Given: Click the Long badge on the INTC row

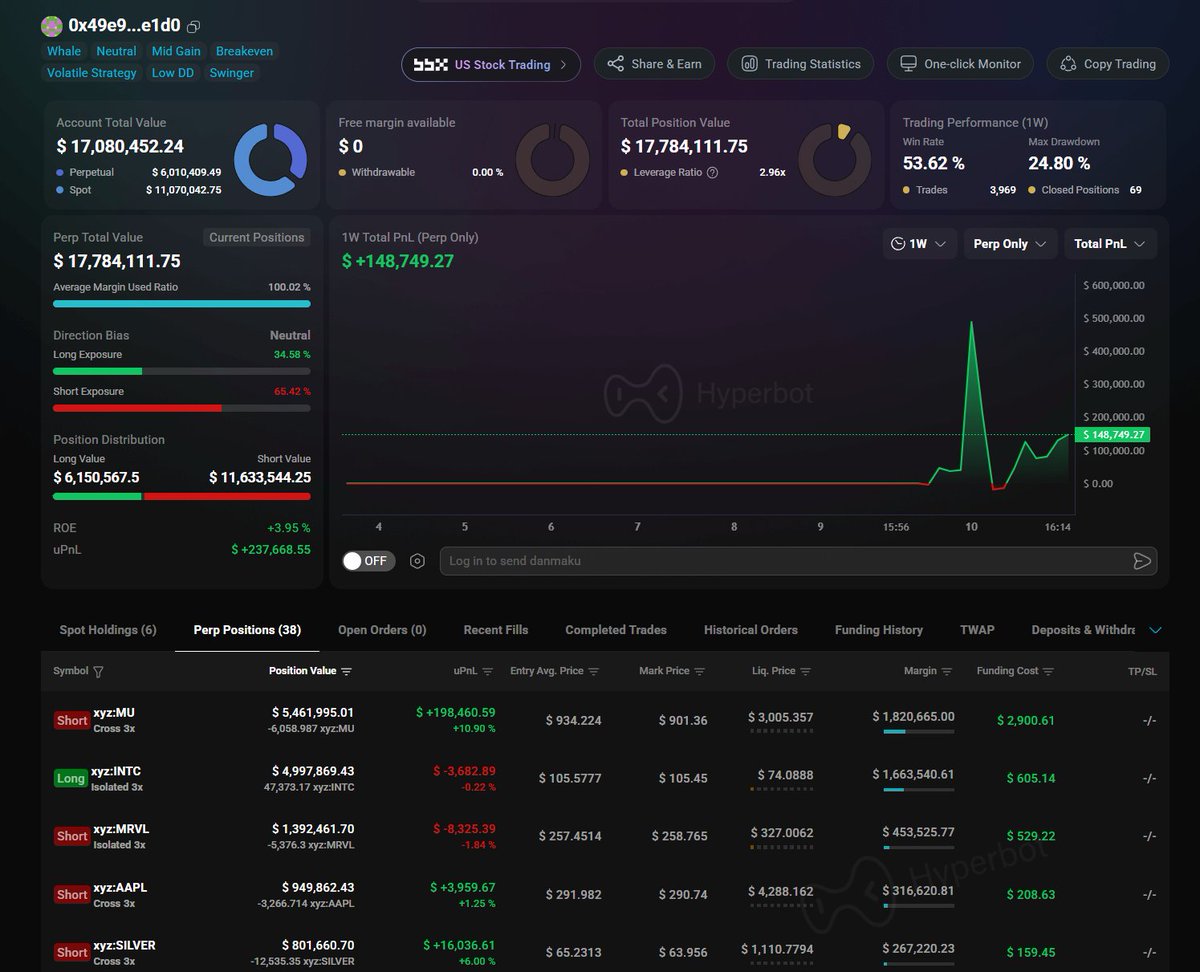Looking at the screenshot, I should 71,778.
